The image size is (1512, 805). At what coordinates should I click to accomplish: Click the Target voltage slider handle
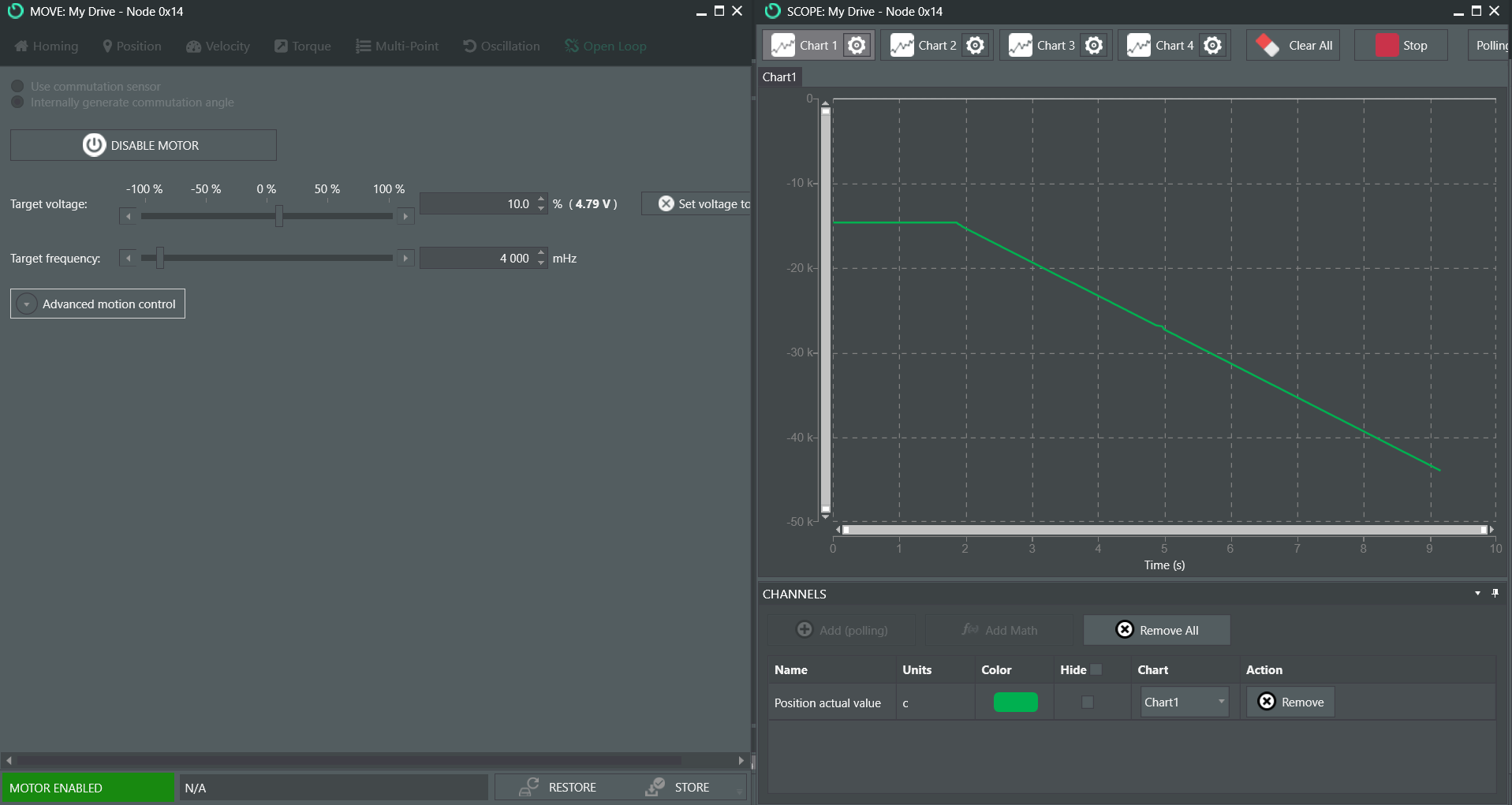point(279,216)
